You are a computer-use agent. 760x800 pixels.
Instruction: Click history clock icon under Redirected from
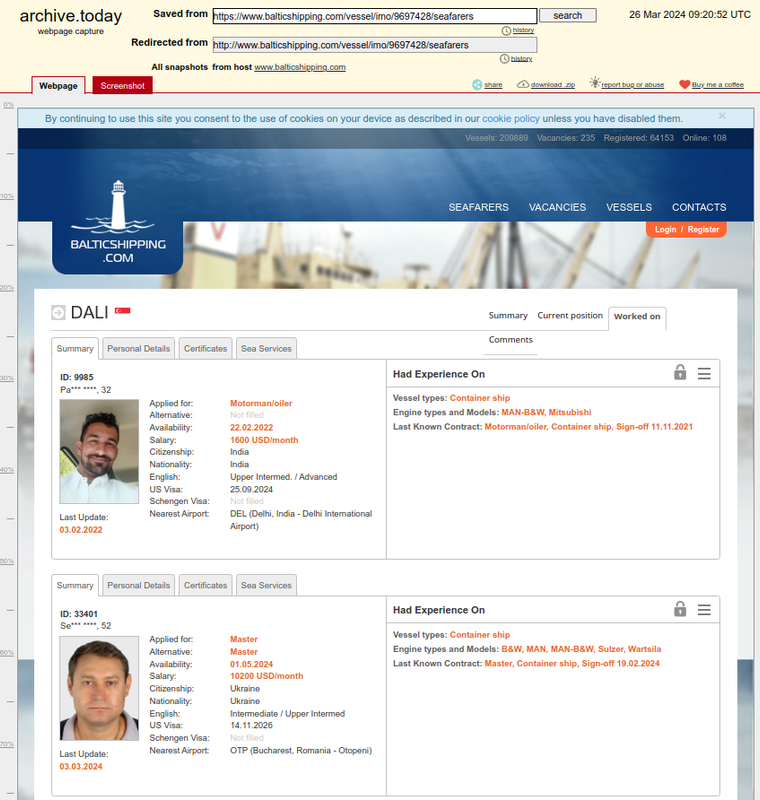click(504, 59)
